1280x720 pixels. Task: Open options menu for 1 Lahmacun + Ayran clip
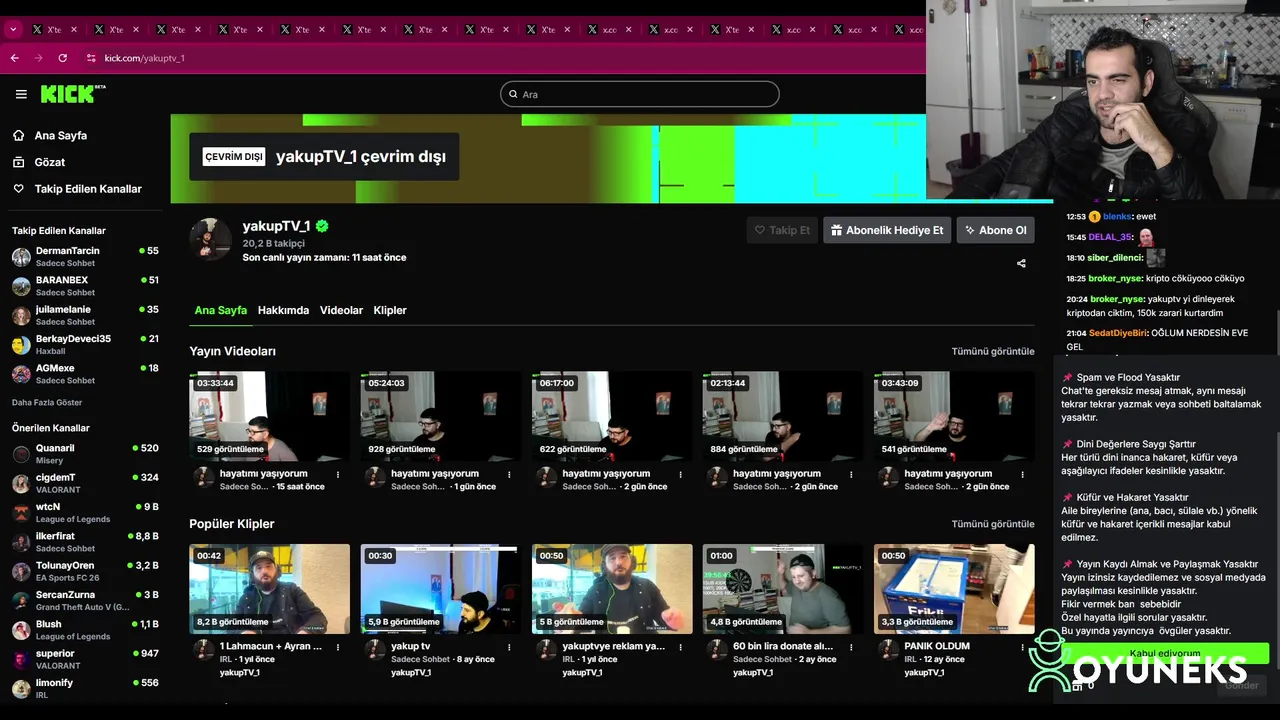(338, 647)
